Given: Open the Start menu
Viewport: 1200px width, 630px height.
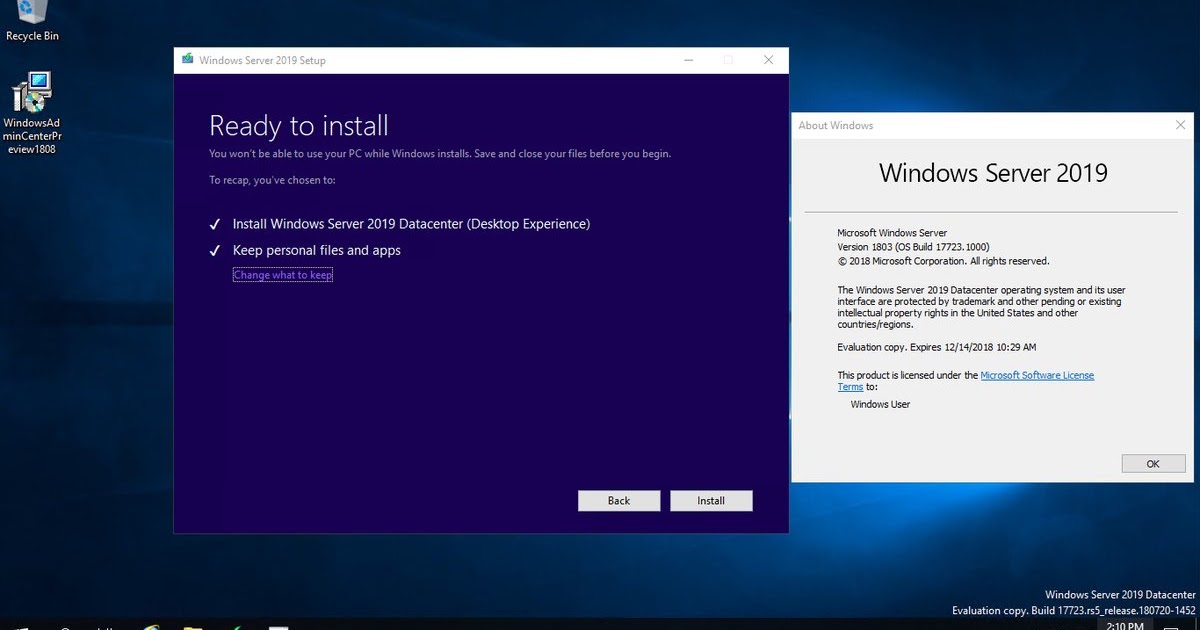Looking at the screenshot, I should (x=20, y=626).
